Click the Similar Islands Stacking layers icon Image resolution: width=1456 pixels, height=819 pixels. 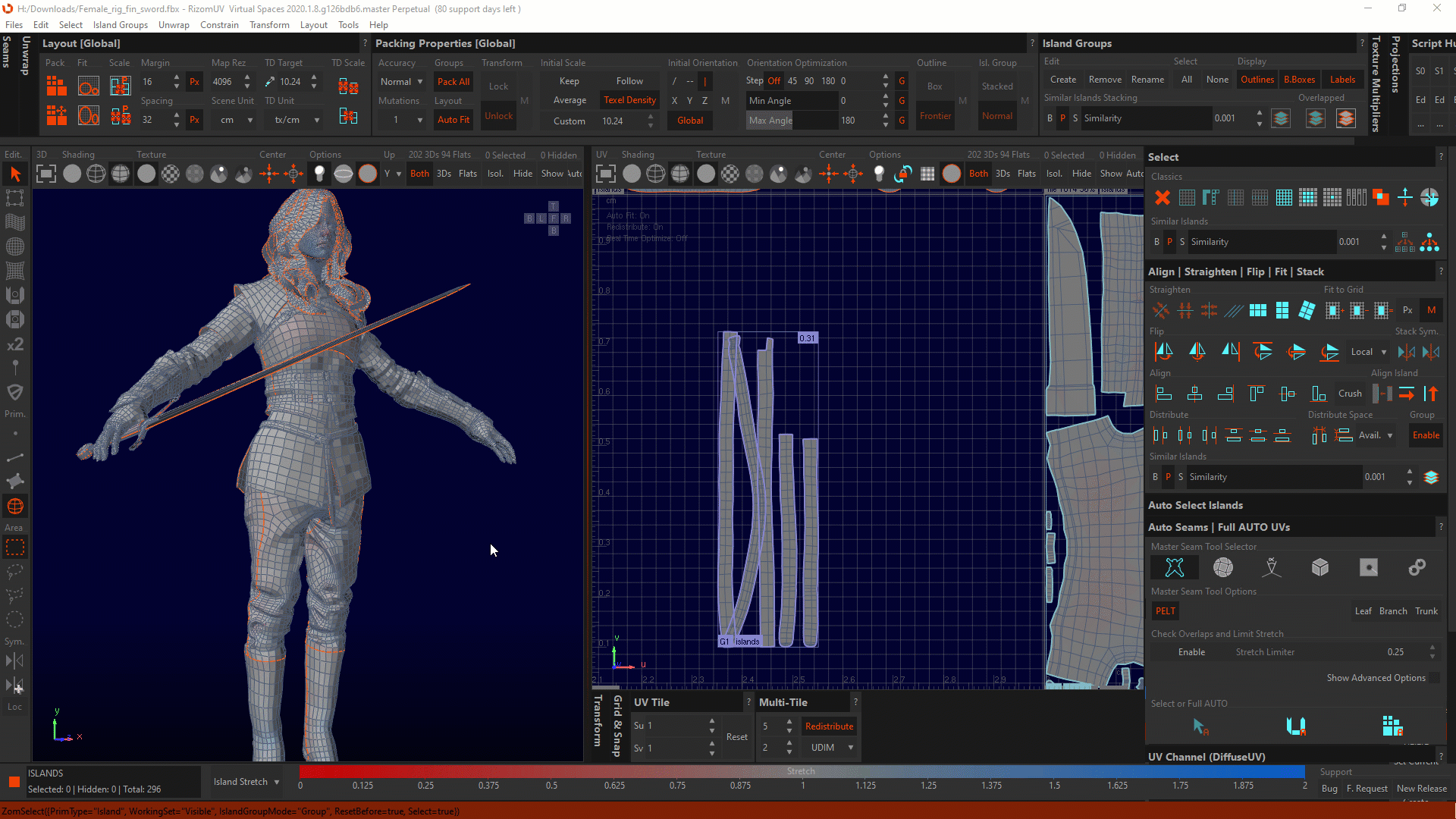click(1281, 118)
